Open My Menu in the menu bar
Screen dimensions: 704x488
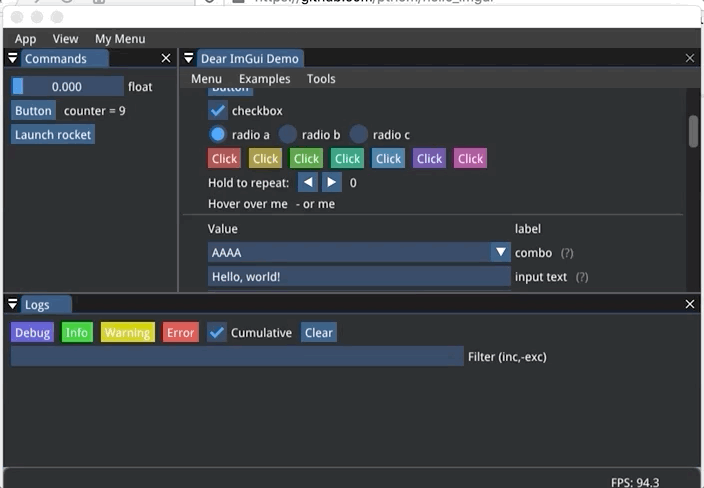pos(120,39)
